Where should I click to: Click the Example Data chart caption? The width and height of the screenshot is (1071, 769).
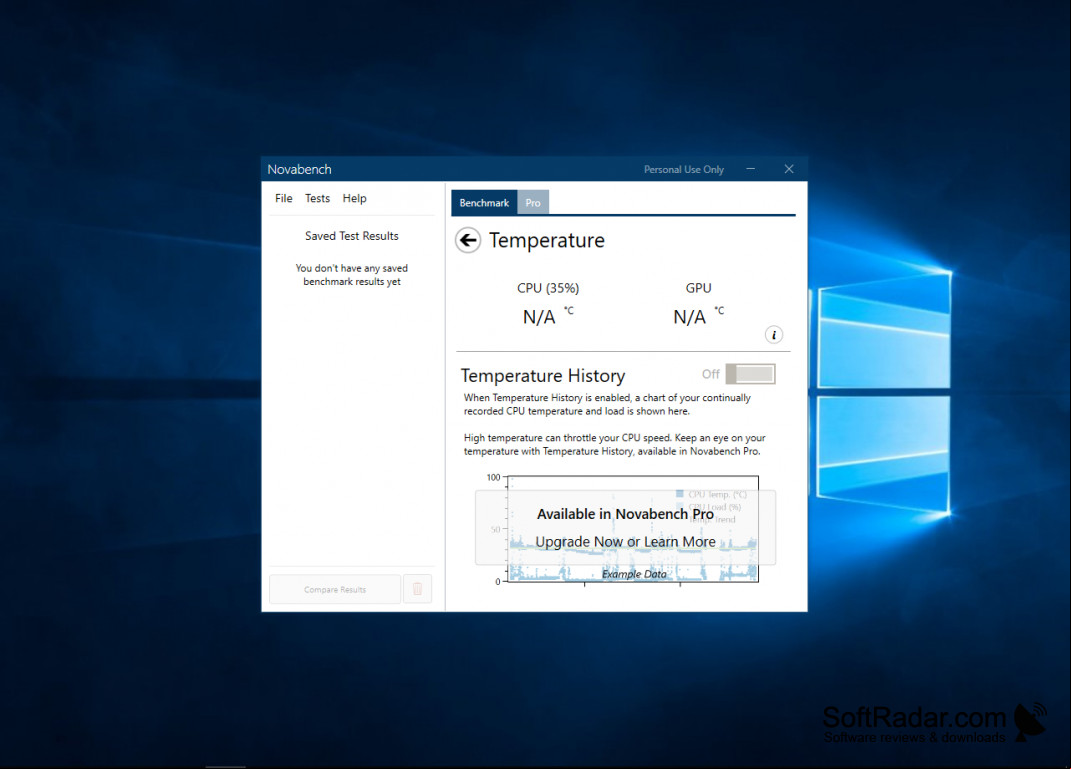pos(634,574)
